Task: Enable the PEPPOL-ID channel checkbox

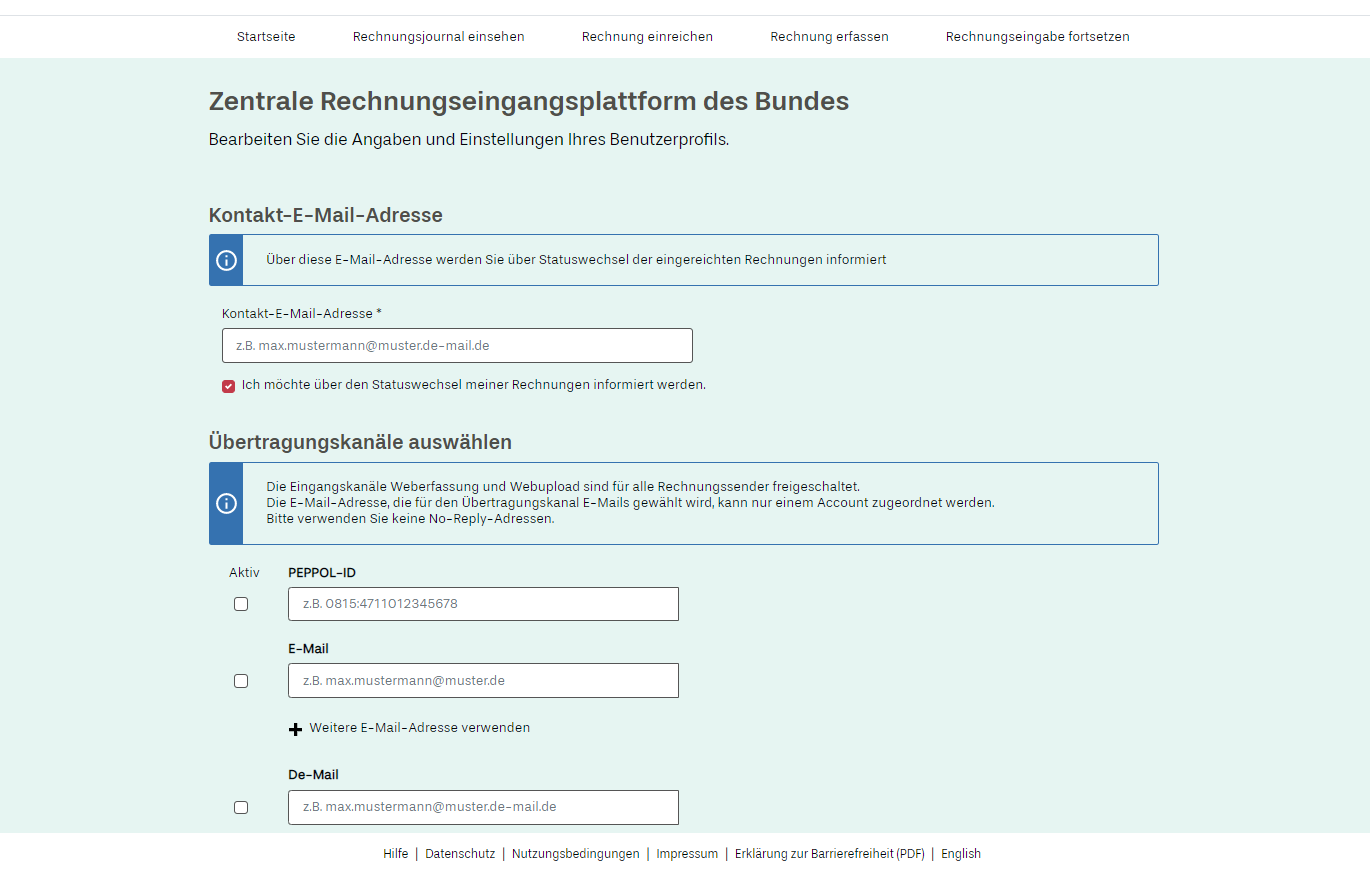Action: pos(241,604)
